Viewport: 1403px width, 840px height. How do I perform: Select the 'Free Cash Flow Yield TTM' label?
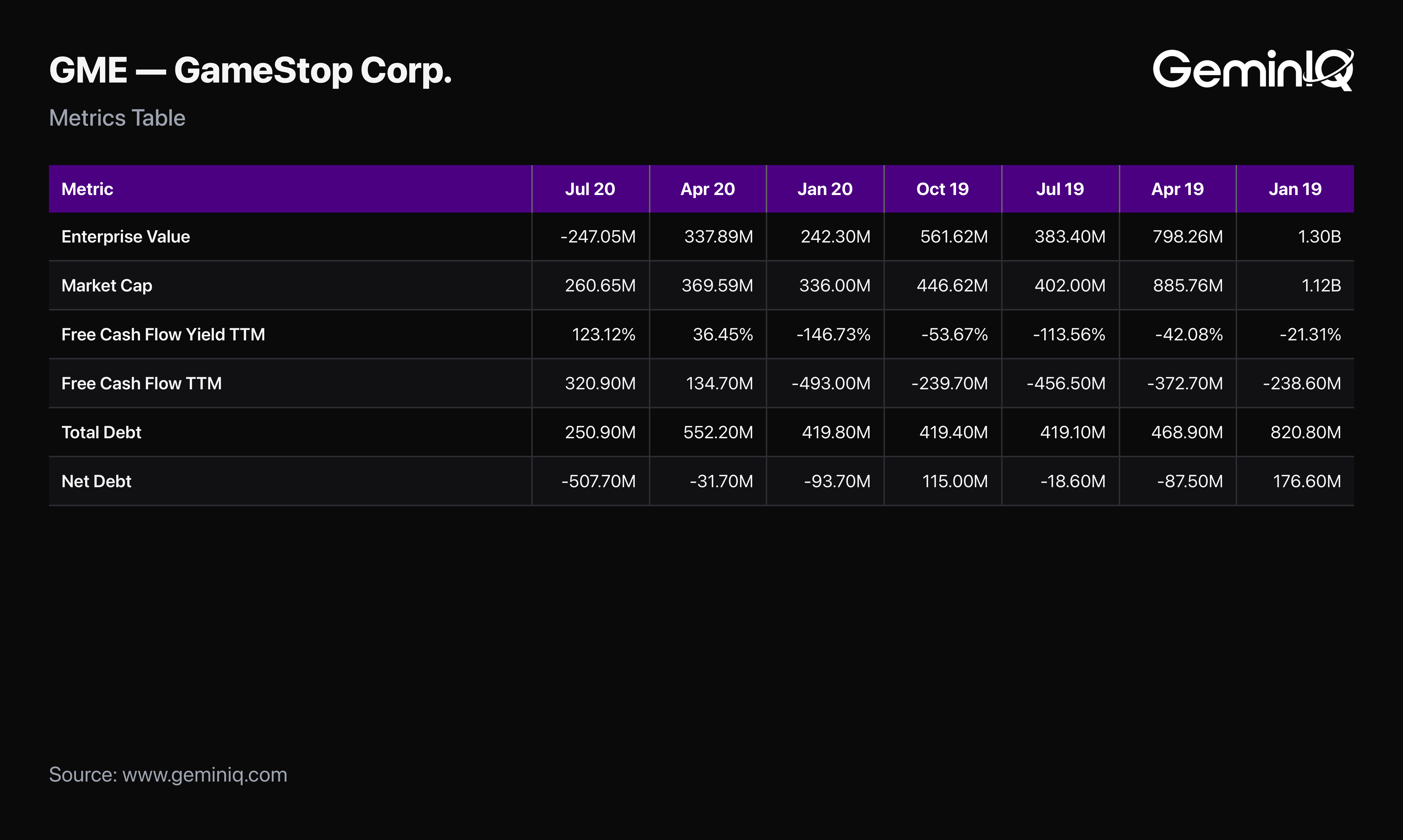(x=163, y=335)
